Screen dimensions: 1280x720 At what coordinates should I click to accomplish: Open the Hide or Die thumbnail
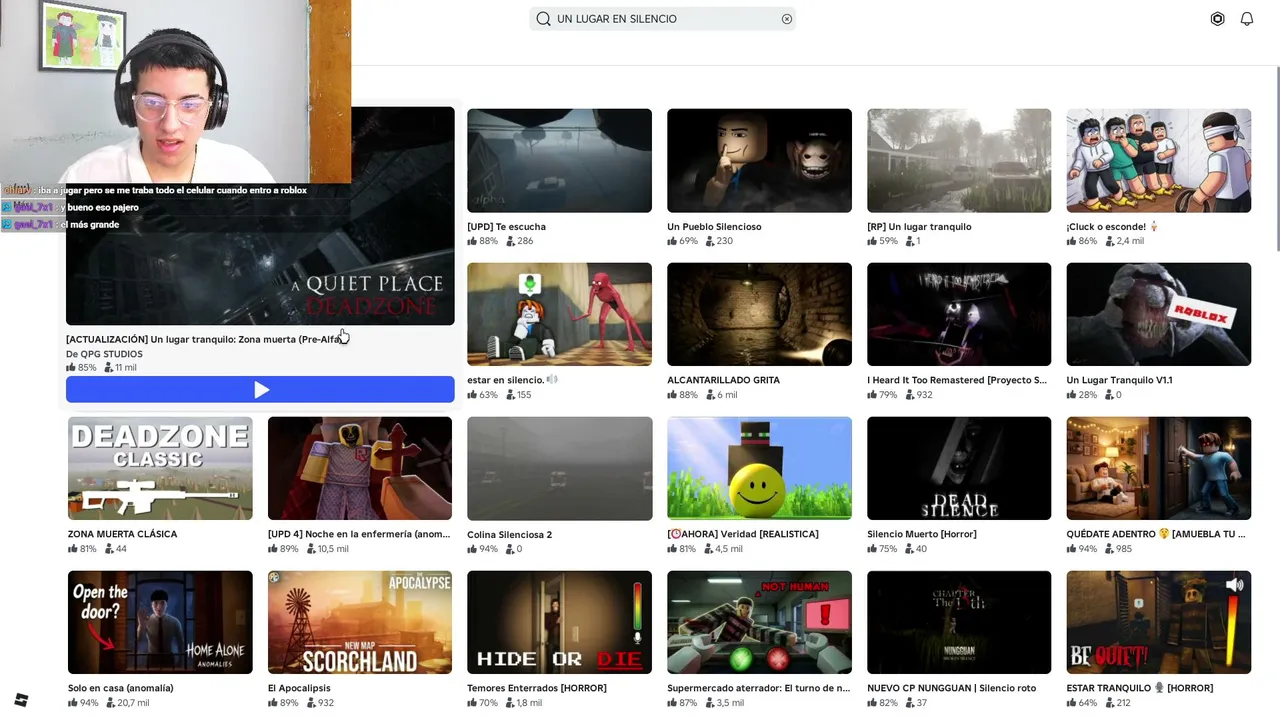pos(559,622)
